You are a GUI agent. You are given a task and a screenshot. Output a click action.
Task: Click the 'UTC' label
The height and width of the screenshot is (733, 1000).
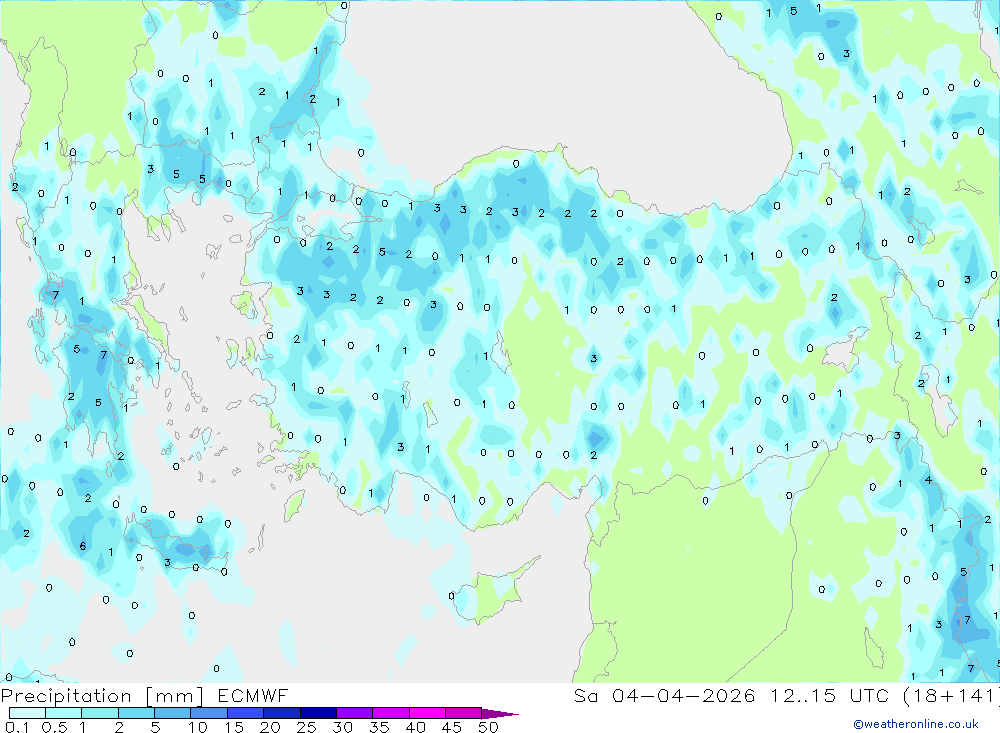coord(869,695)
